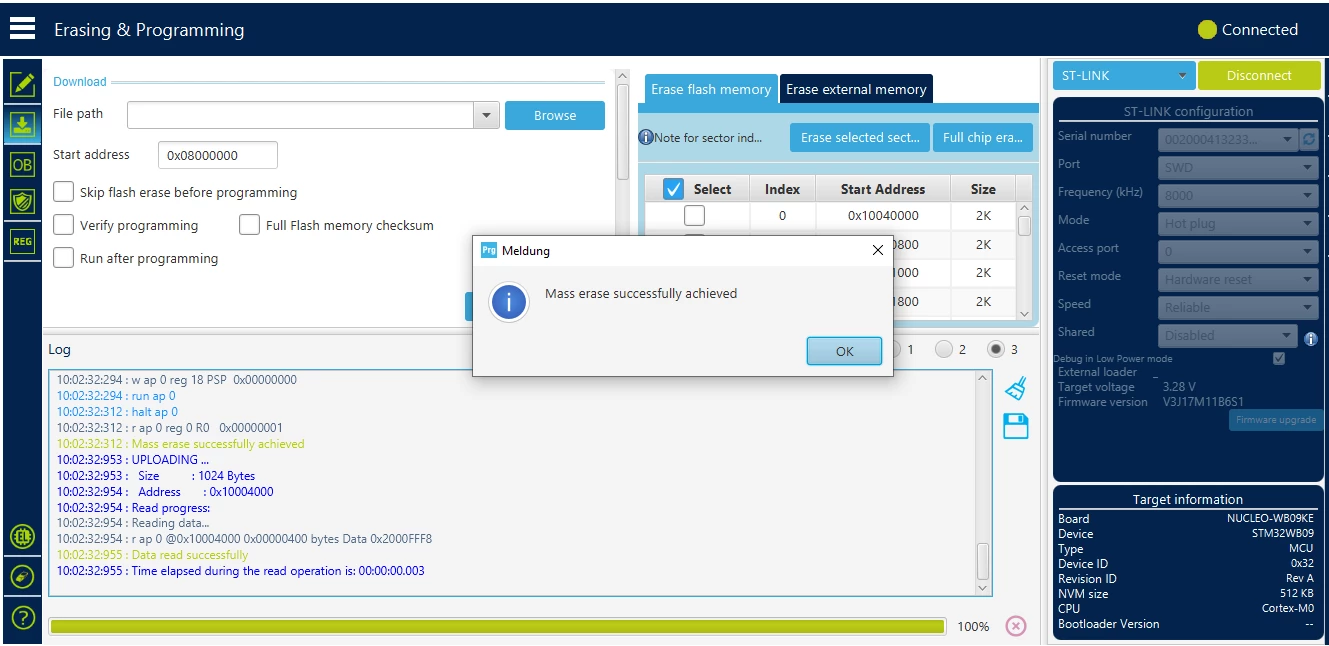1329x646 pixels.
Task: Enable Skip flash erase before programming
Action: [64, 192]
